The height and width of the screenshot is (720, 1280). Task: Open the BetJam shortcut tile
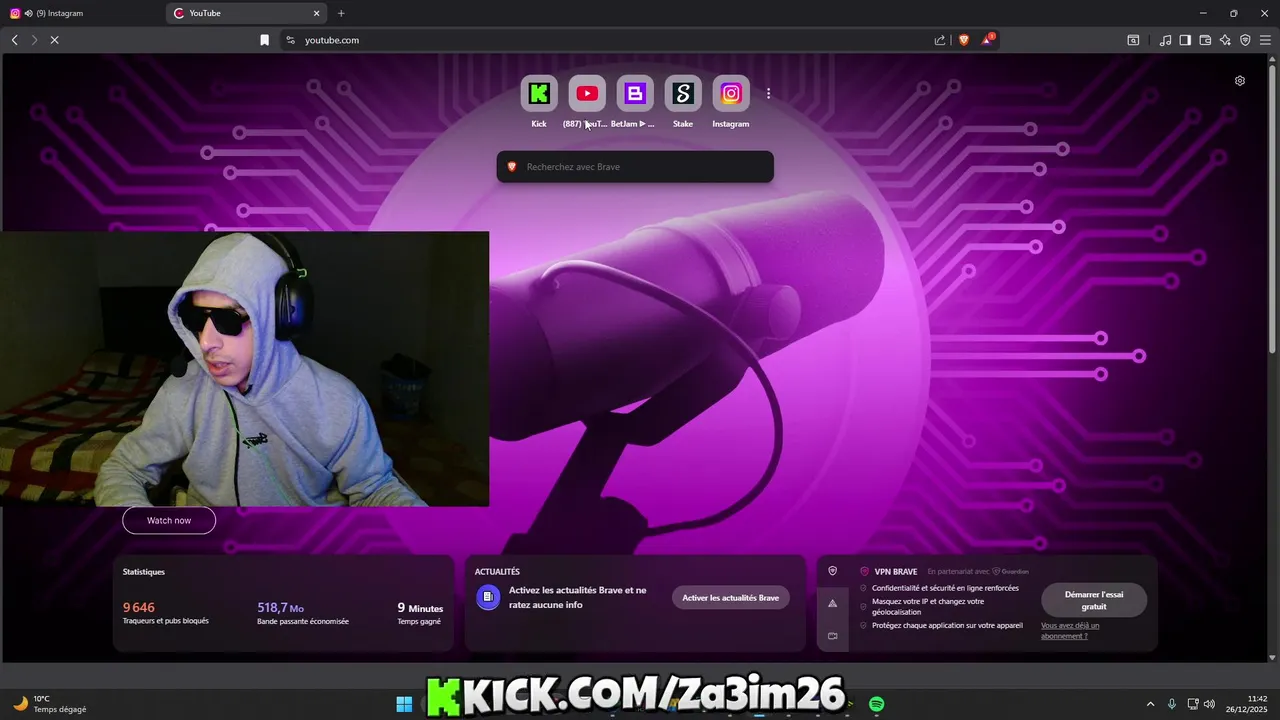[x=635, y=94]
